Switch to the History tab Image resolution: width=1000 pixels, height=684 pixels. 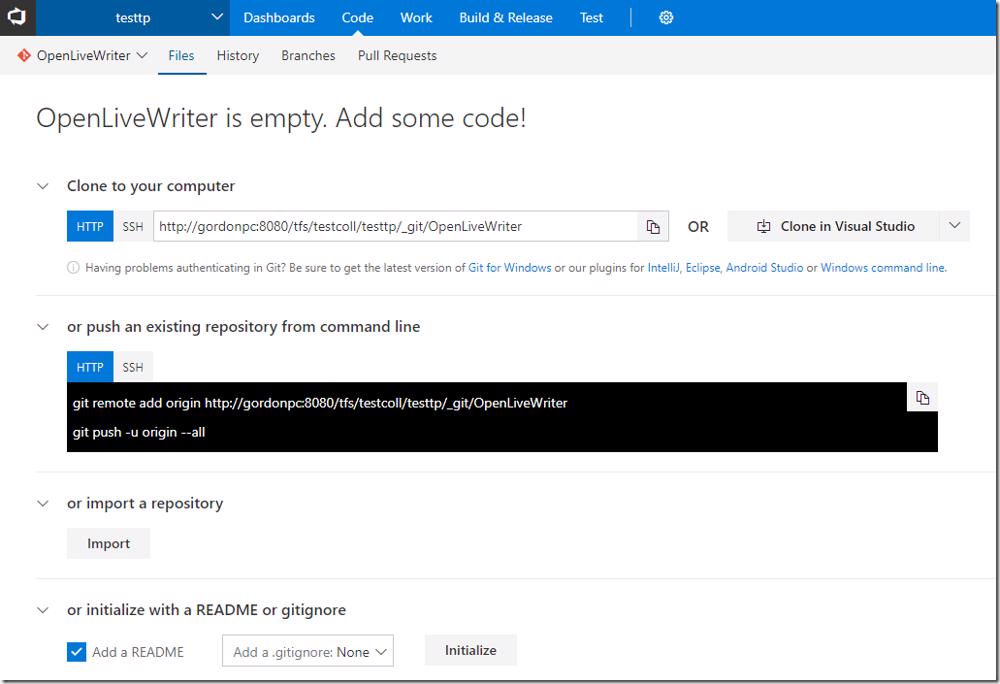click(238, 55)
